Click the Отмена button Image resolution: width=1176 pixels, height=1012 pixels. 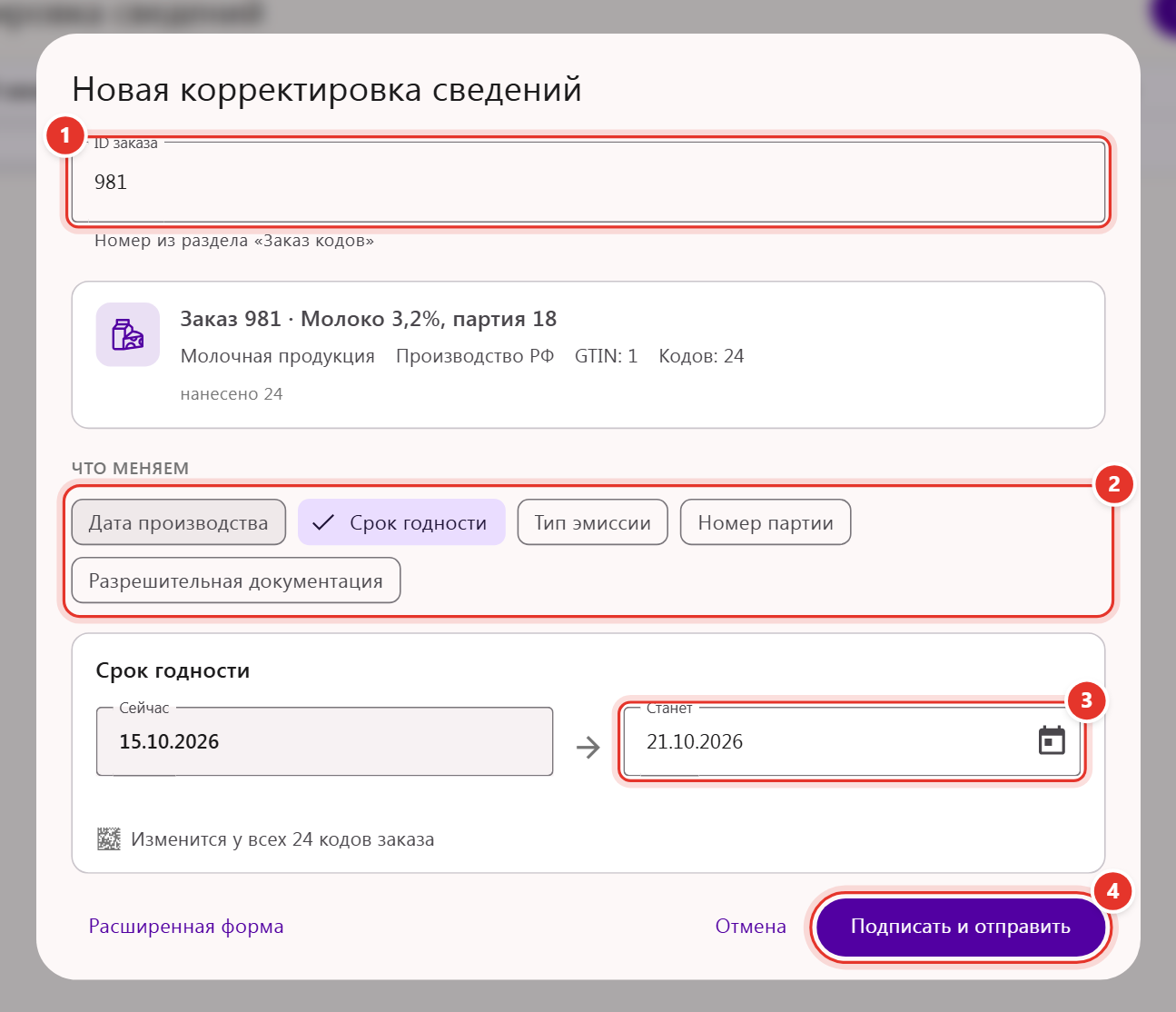(x=751, y=927)
